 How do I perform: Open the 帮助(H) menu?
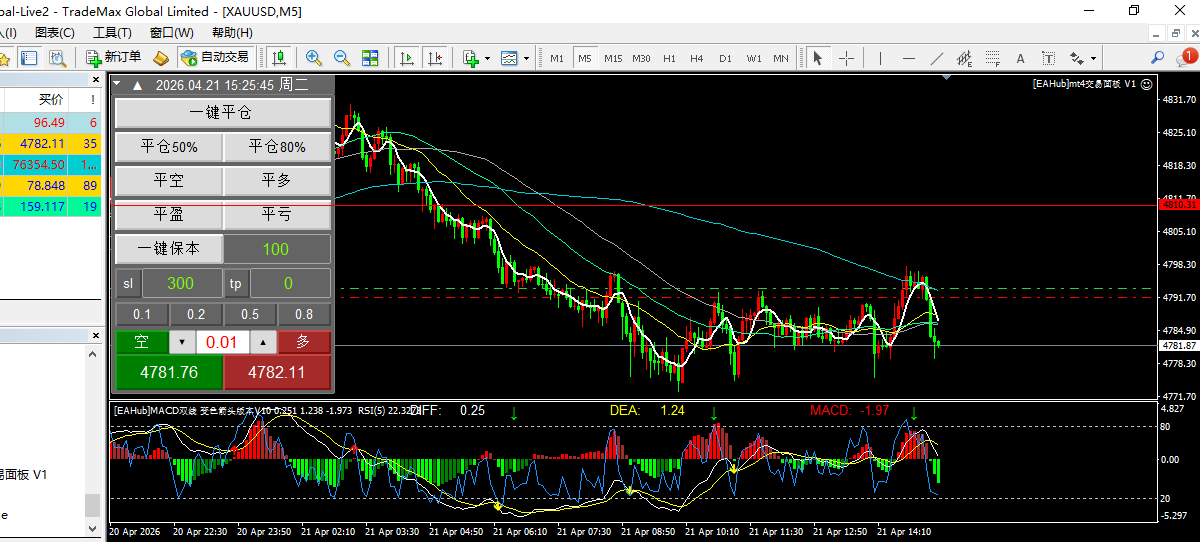pyautogui.click(x=232, y=32)
